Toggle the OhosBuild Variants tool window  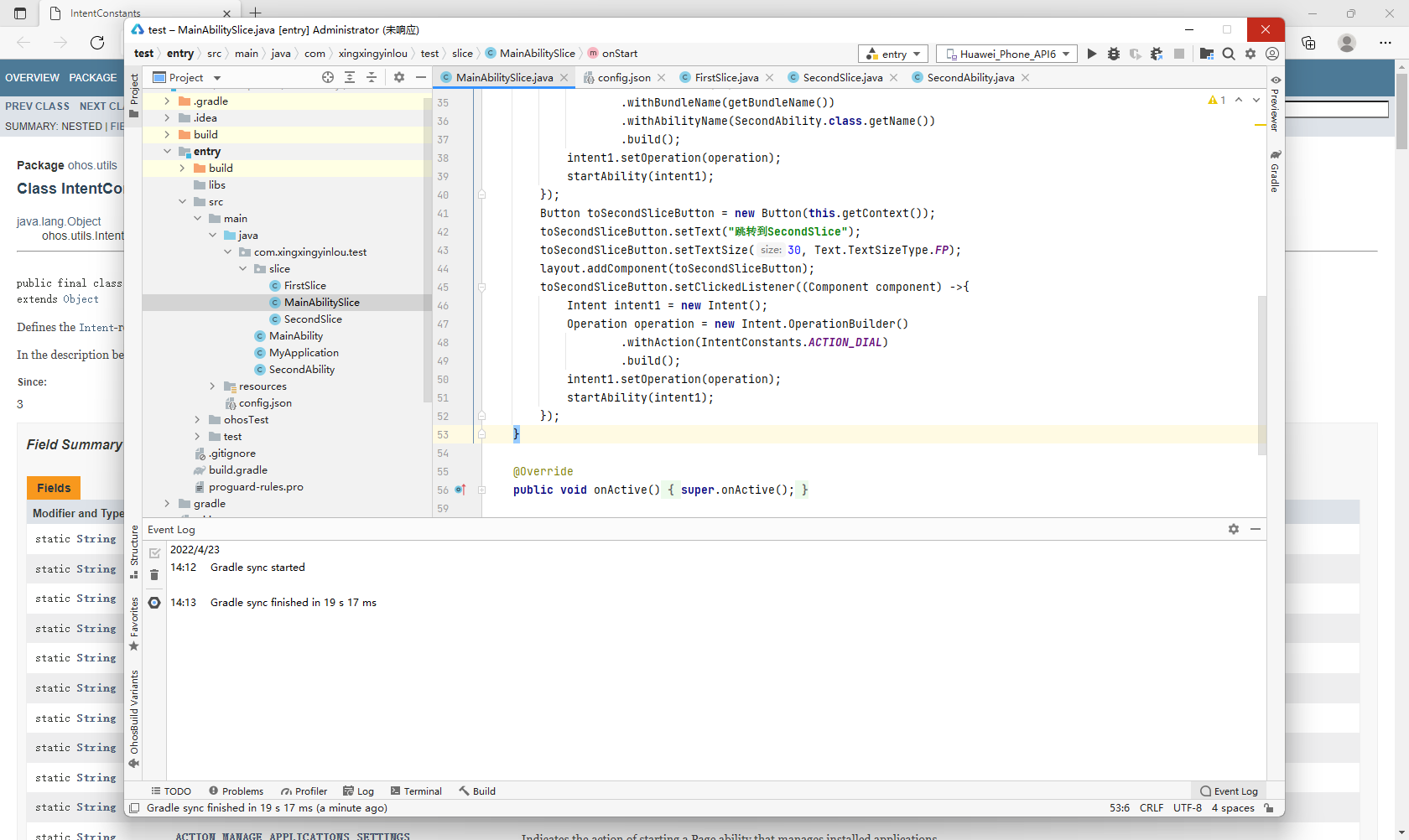coord(134,718)
